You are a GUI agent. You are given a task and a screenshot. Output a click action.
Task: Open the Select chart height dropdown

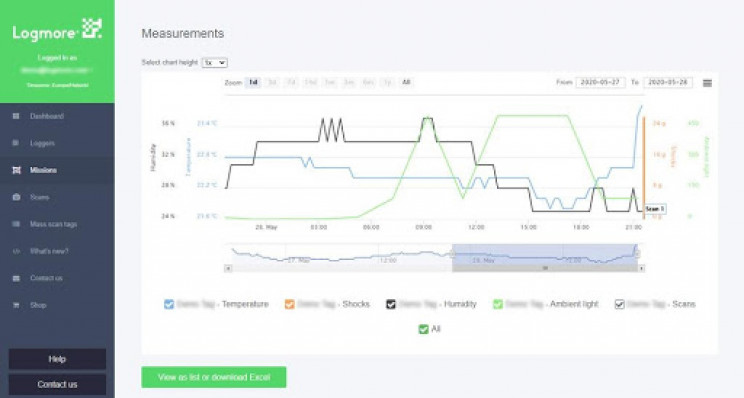pos(214,63)
